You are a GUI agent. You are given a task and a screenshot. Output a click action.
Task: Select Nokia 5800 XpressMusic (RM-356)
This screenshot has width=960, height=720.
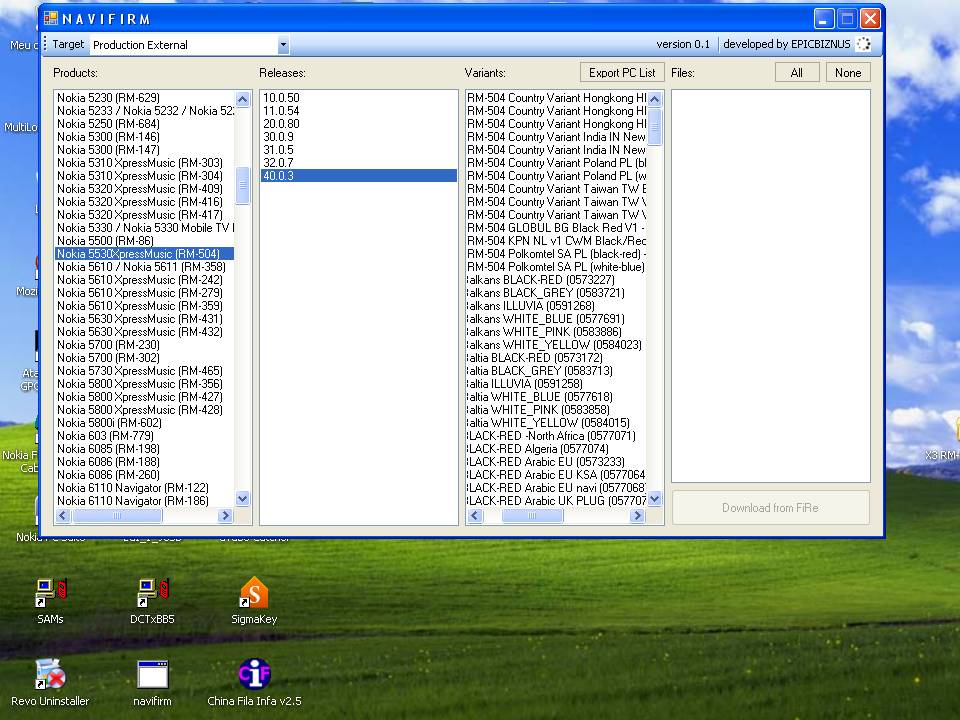[x=144, y=384]
